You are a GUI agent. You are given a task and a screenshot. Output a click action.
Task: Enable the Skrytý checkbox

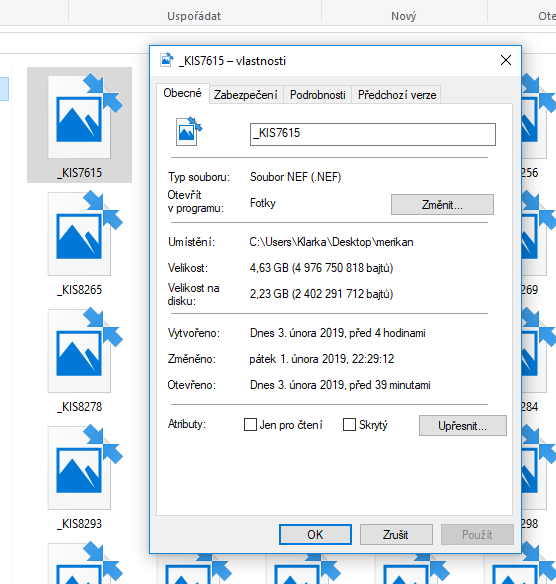[x=349, y=424]
